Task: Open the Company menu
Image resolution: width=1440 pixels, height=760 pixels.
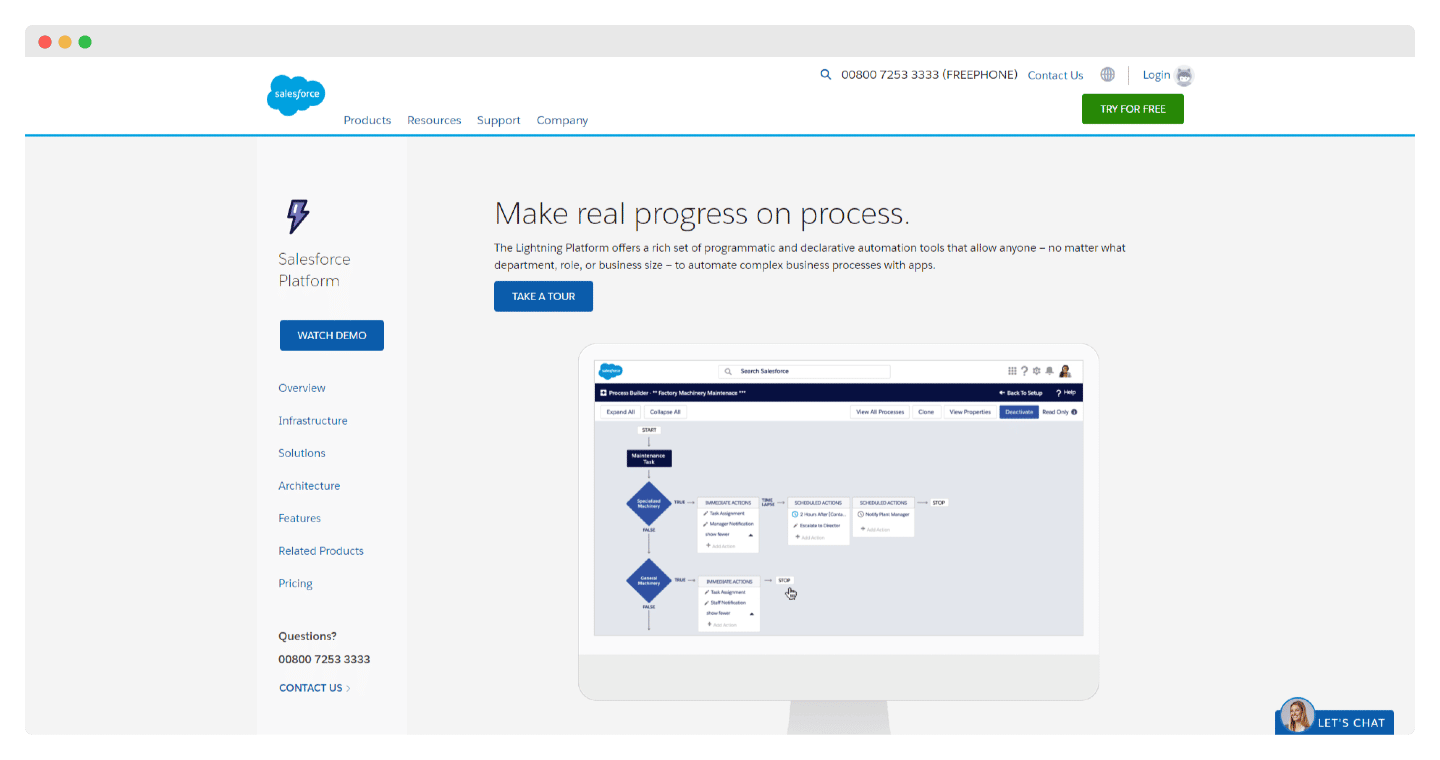Action: click(562, 120)
